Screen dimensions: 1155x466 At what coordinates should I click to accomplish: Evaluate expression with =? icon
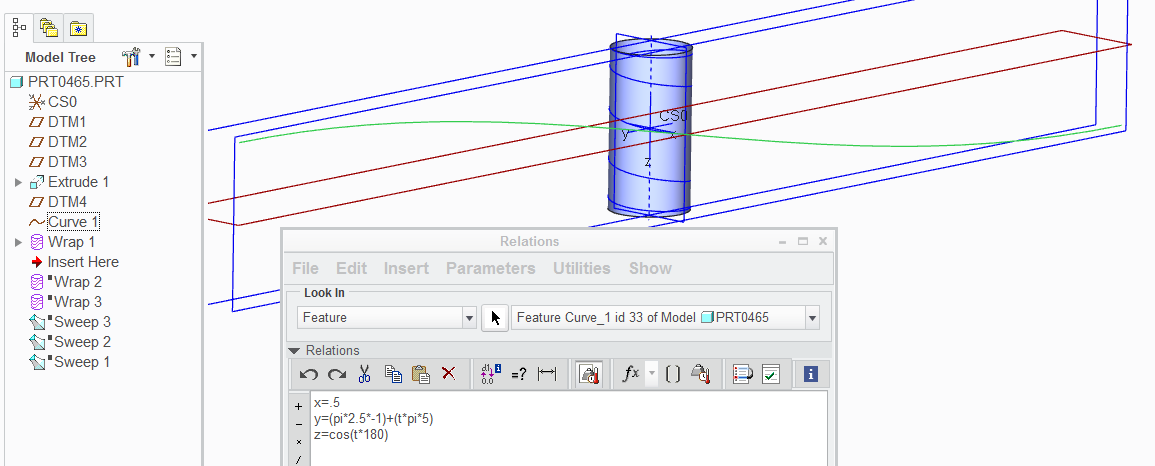tap(519, 374)
